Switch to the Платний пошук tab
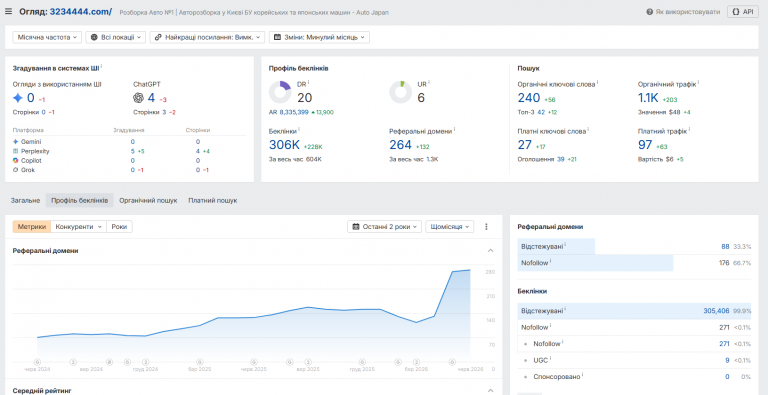 (213, 200)
